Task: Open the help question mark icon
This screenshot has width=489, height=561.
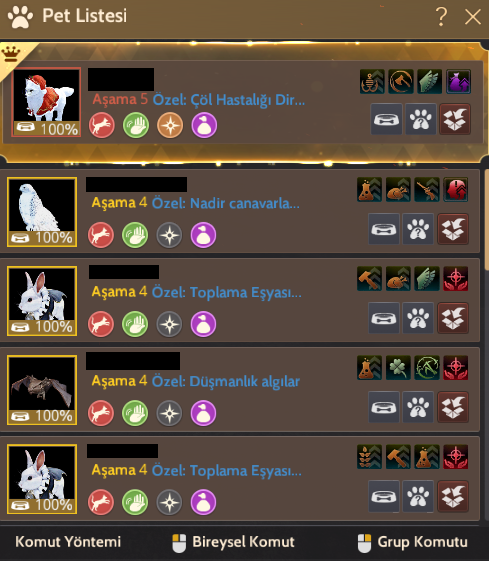Action: point(442,16)
